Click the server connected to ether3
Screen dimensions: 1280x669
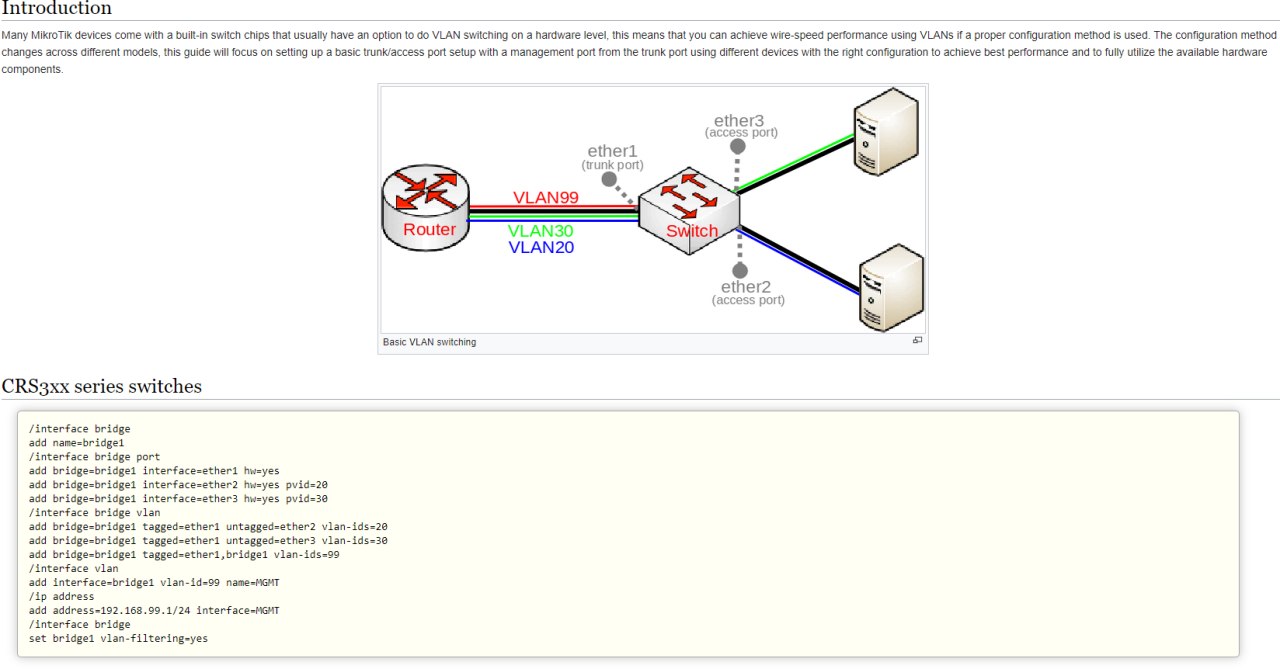pos(884,130)
